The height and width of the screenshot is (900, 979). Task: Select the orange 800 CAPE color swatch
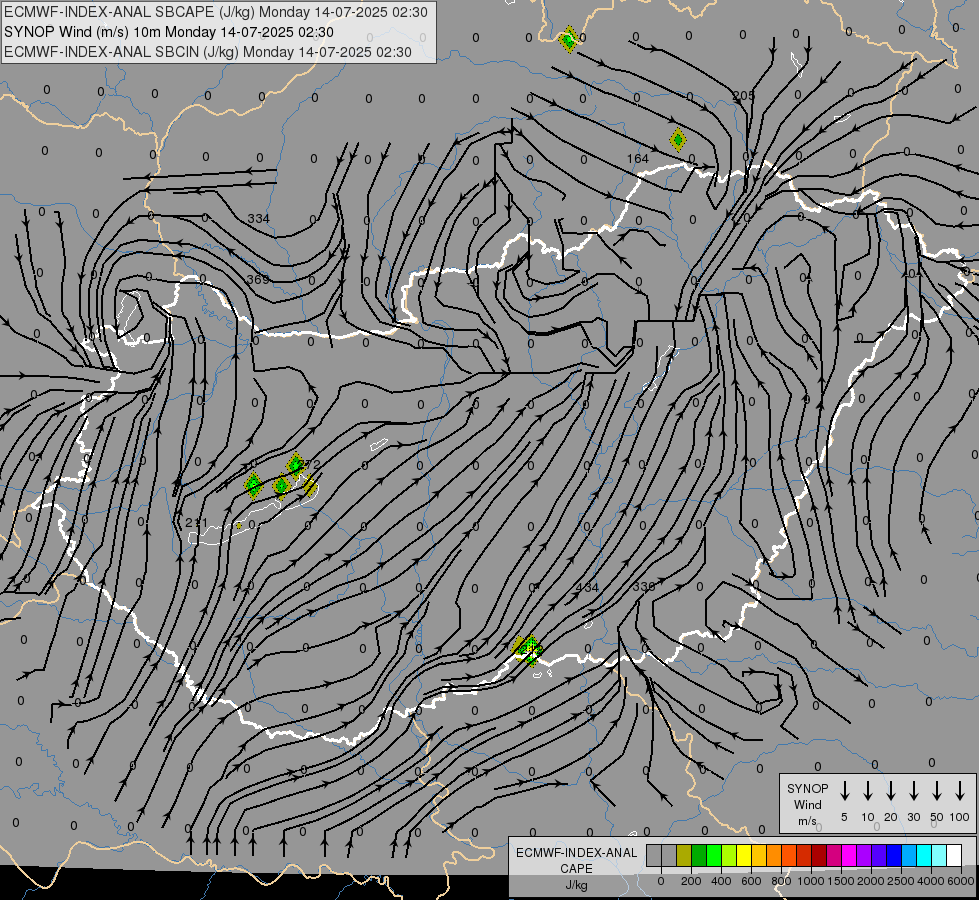click(774, 856)
